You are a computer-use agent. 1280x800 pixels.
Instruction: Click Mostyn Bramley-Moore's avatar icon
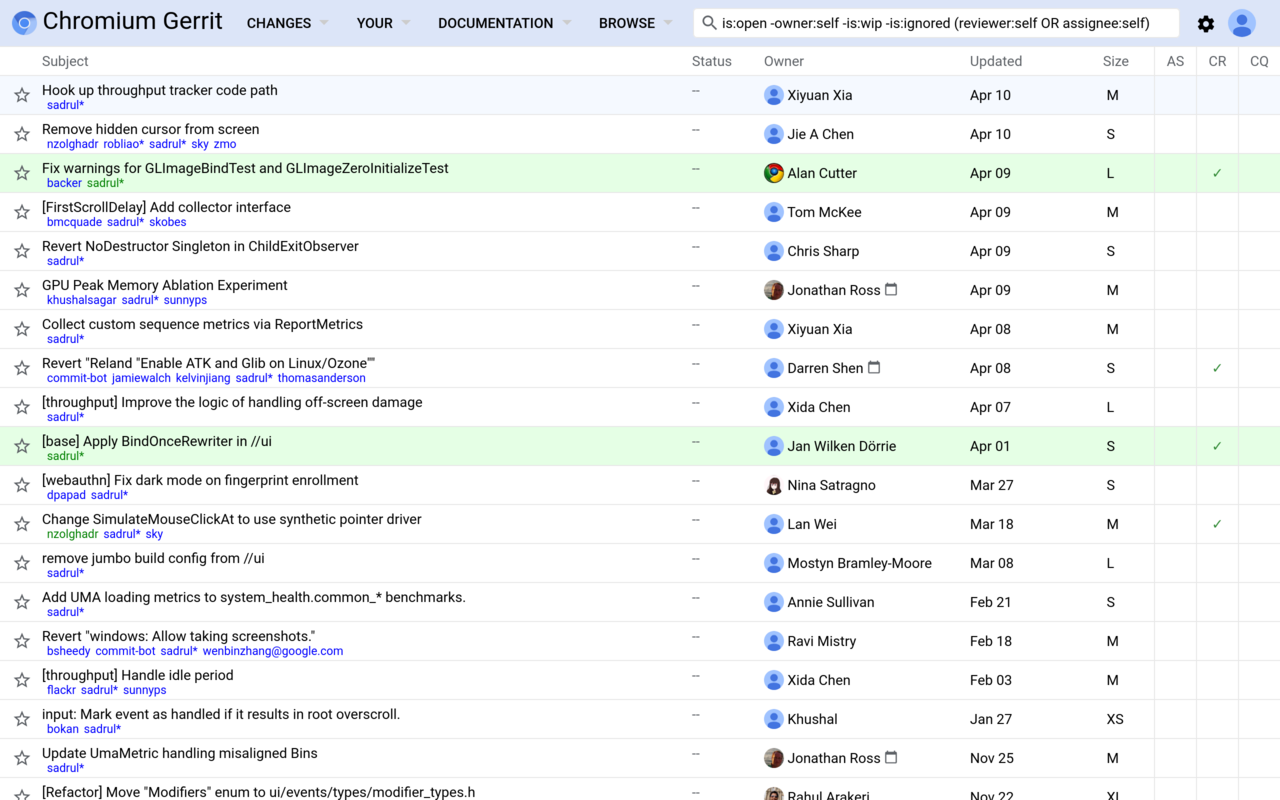click(773, 563)
